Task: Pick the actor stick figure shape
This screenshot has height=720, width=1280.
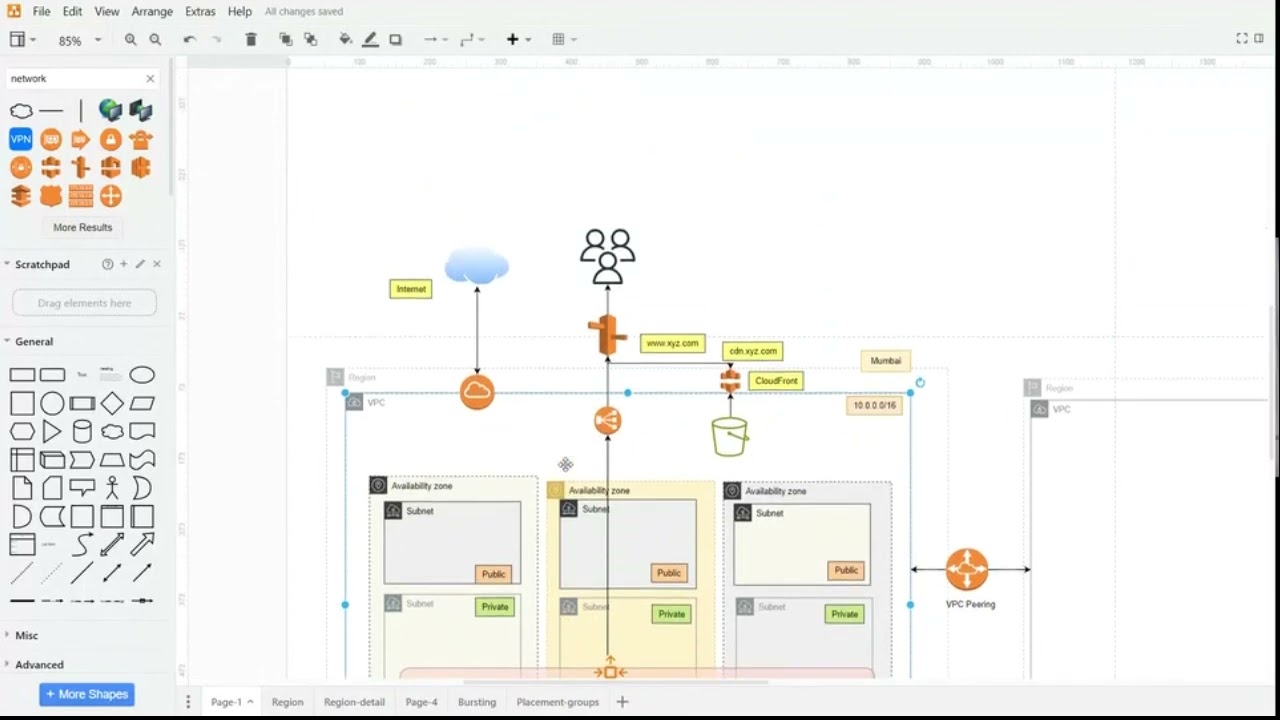Action: (112, 488)
